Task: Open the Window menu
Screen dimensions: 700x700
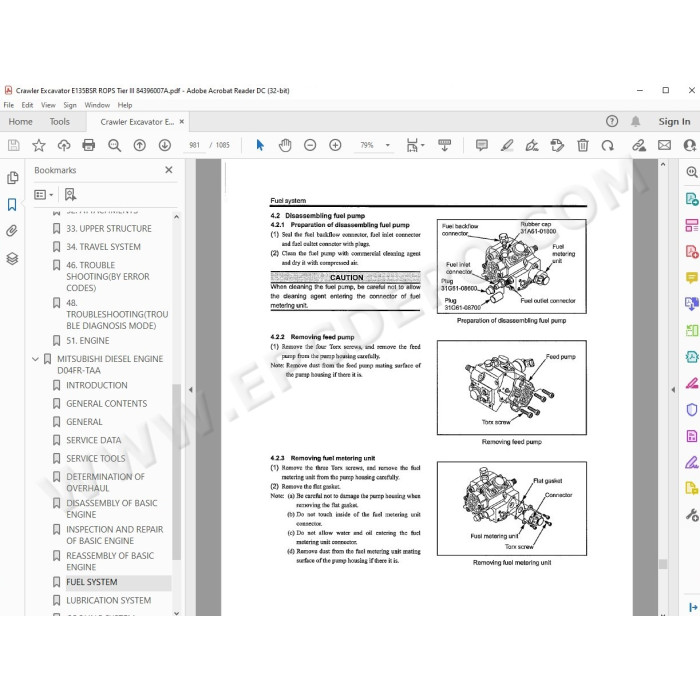Action: point(97,105)
